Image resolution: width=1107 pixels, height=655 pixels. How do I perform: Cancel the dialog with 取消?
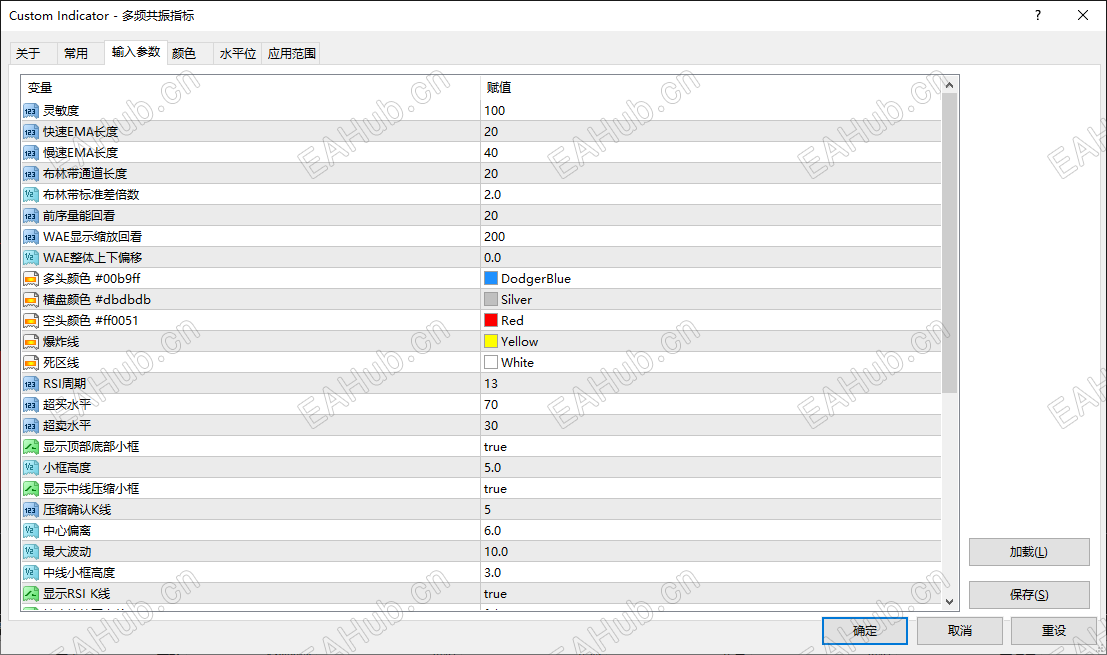click(959, 631)
